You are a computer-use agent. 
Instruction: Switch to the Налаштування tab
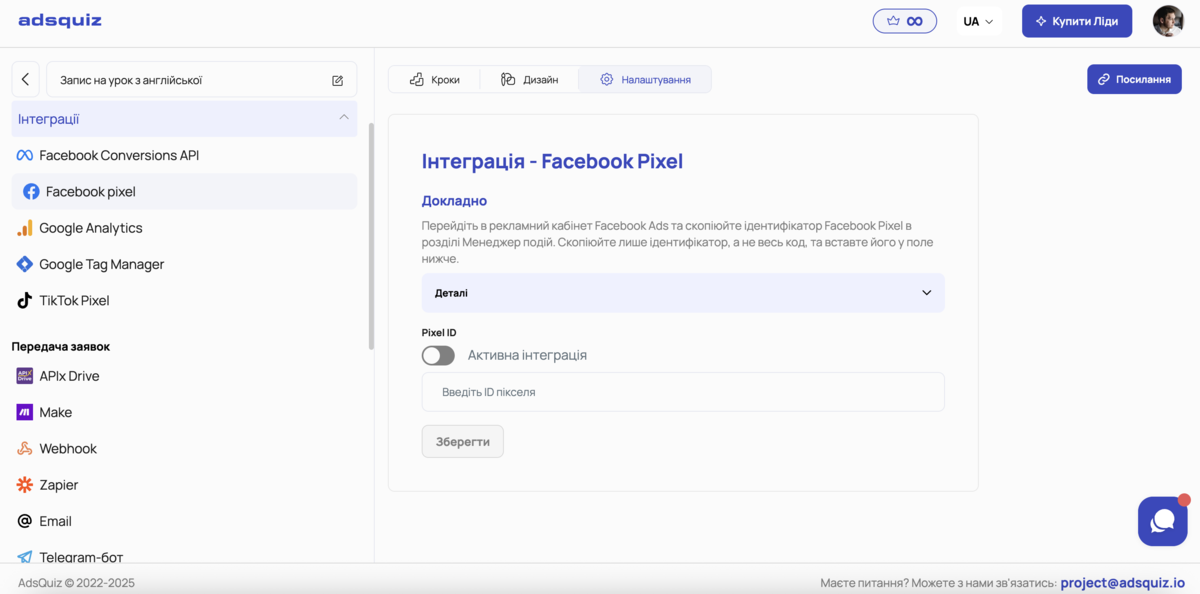[x=645, y=79]
